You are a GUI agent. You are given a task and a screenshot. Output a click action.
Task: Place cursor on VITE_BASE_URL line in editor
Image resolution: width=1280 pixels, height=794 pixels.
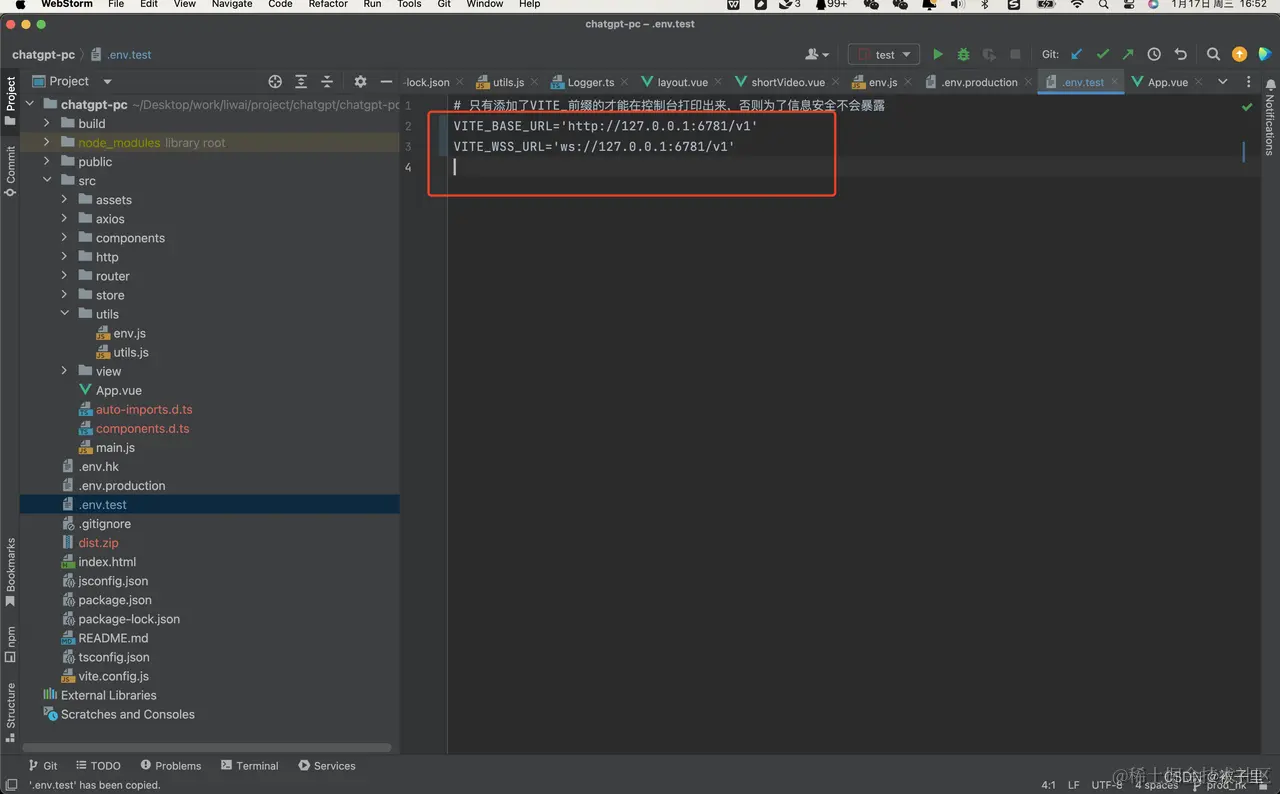(x=605, y=126)
